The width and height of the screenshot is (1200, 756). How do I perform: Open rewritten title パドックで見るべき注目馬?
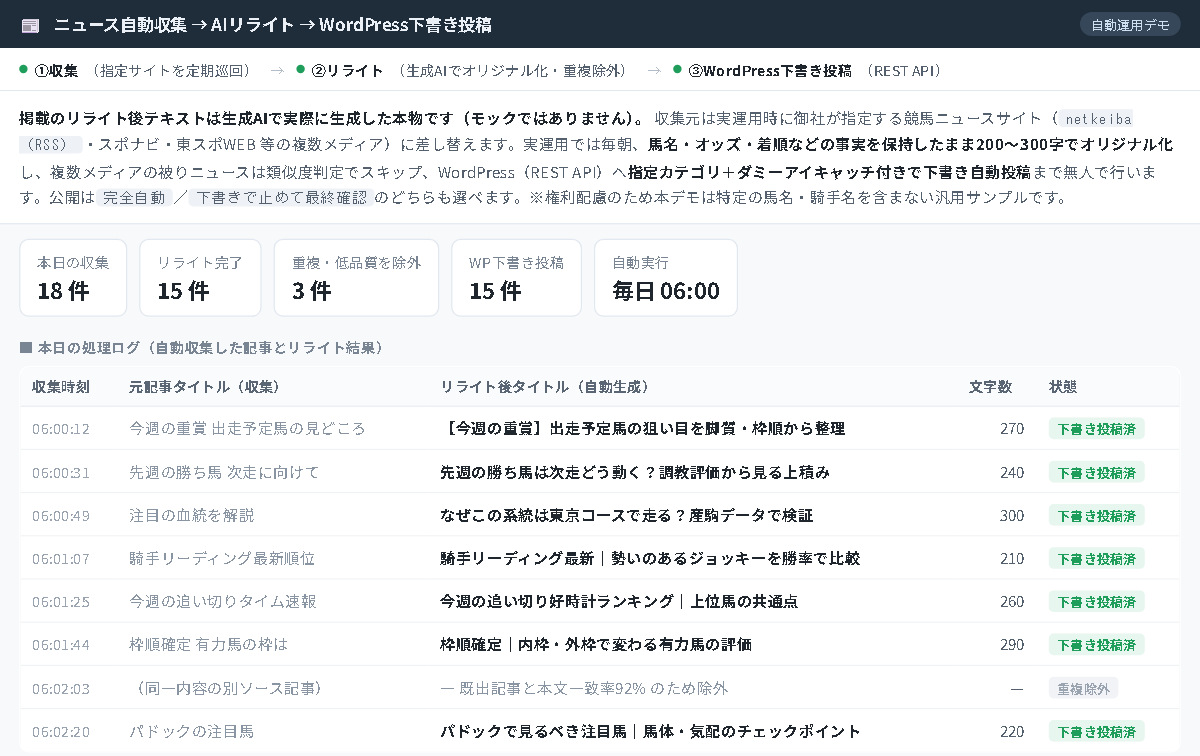point(650,731)
